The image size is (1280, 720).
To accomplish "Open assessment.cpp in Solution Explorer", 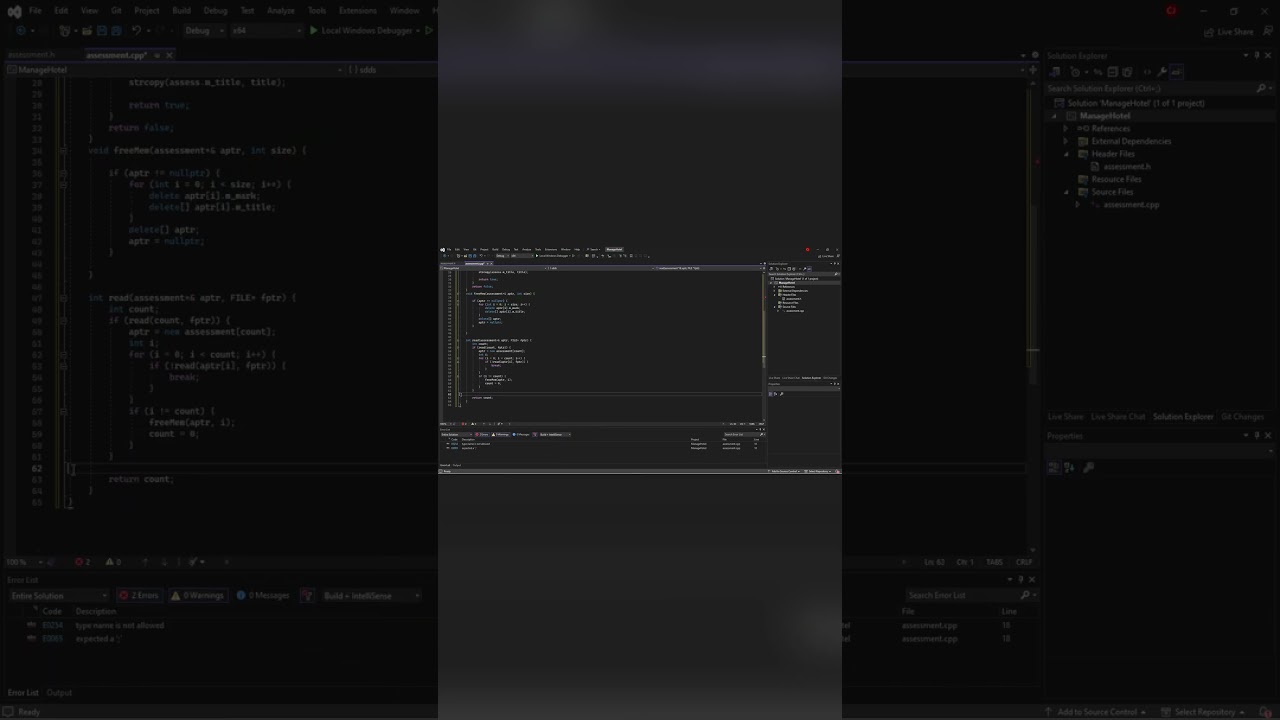I will point(1130,205).
